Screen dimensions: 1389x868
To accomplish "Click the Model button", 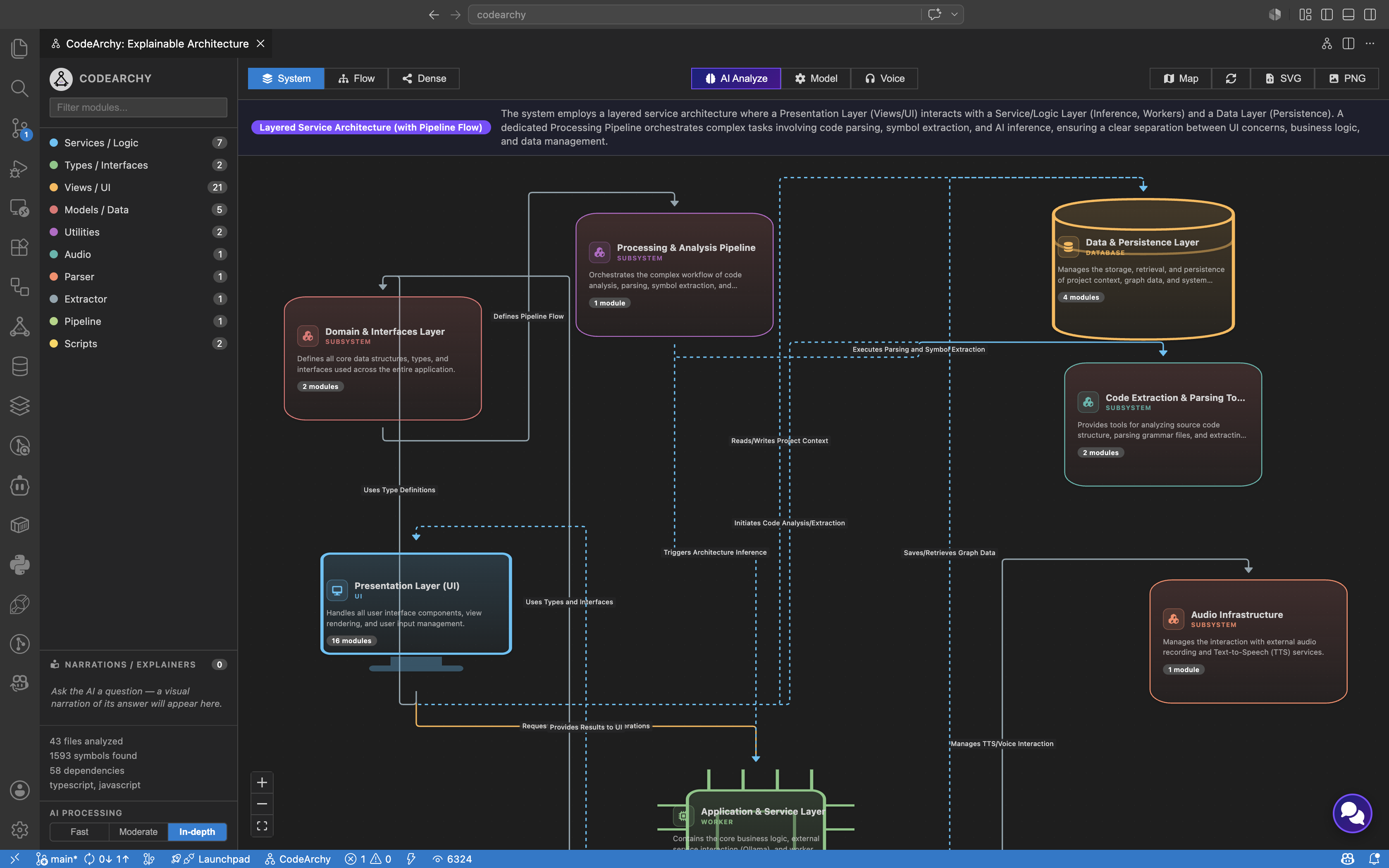I will 816,79.
